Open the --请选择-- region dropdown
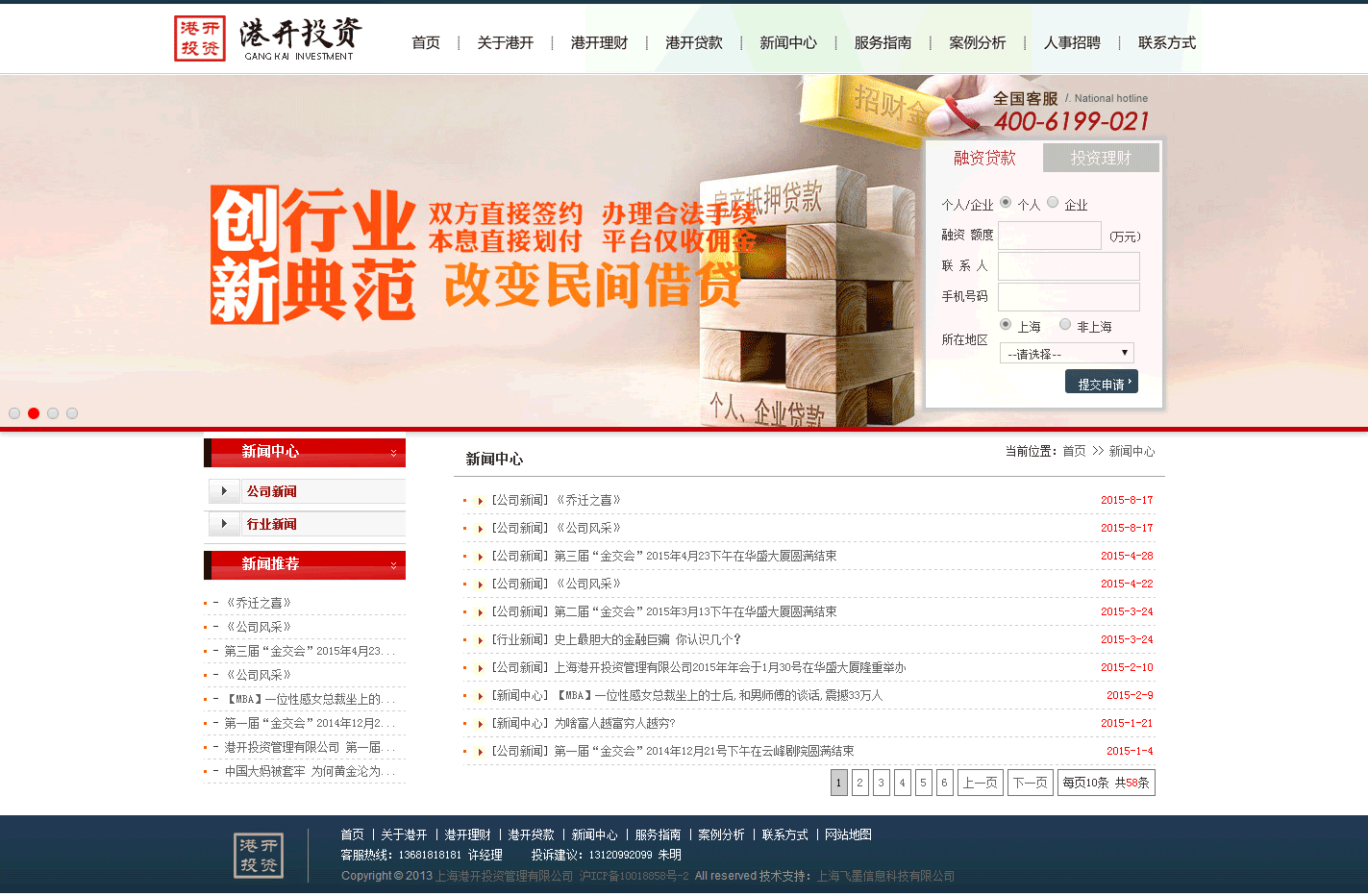Viewport: 1368px width, 896px height. [x=1066, y=354]
